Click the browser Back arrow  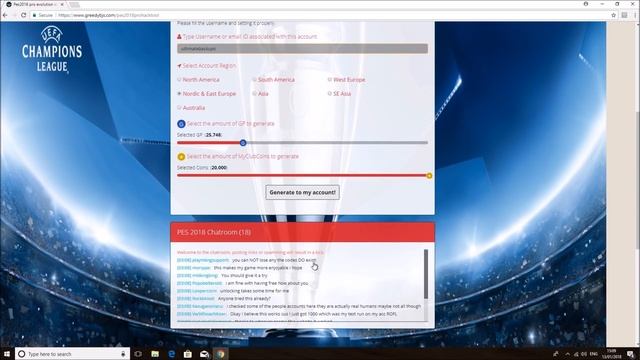5,15
